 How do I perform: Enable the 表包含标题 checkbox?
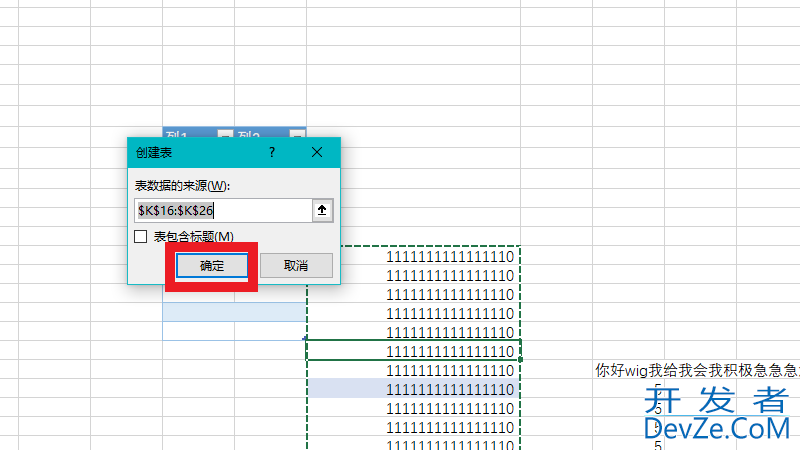(141, 237)
